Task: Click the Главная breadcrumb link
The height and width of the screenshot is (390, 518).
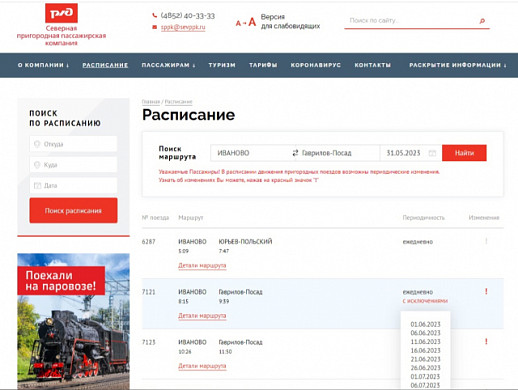Action: (x=151, y=101)
